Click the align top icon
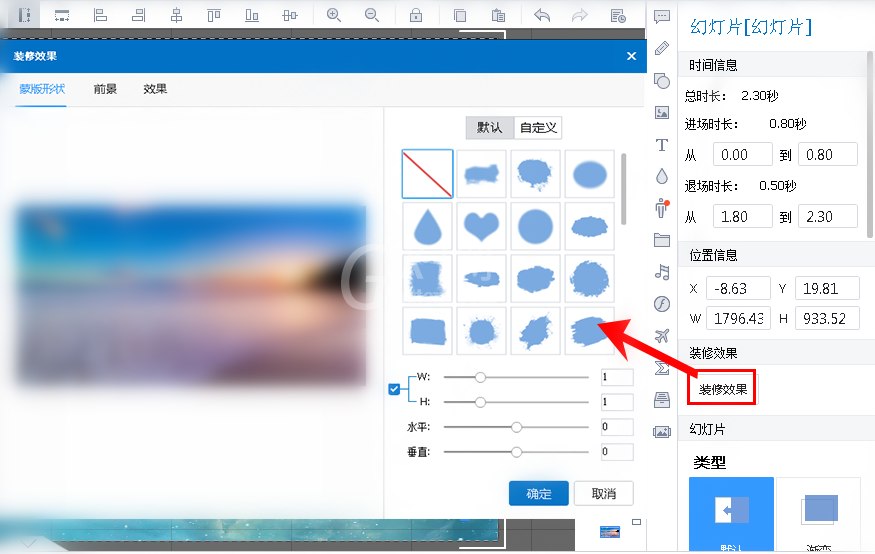 click(x=214, y=15)
